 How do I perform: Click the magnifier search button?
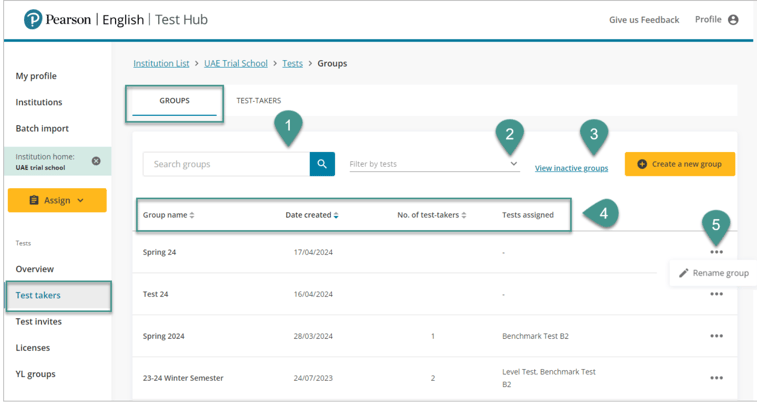pyautogui.click(x=322, y=164)
